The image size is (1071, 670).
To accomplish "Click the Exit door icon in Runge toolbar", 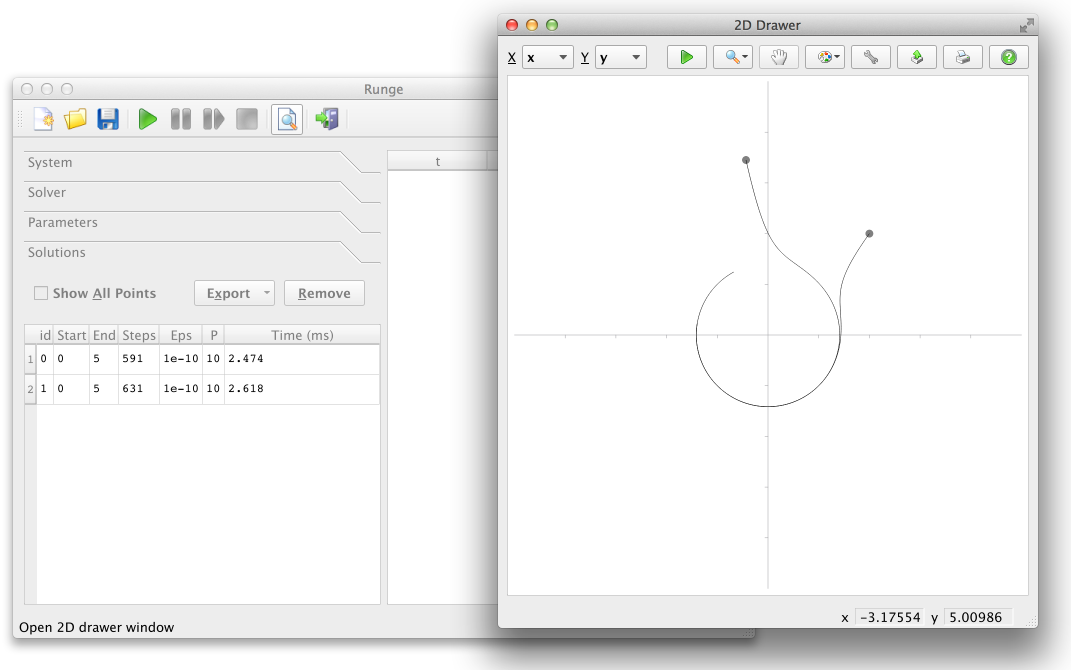I will (x=327, y=119).
